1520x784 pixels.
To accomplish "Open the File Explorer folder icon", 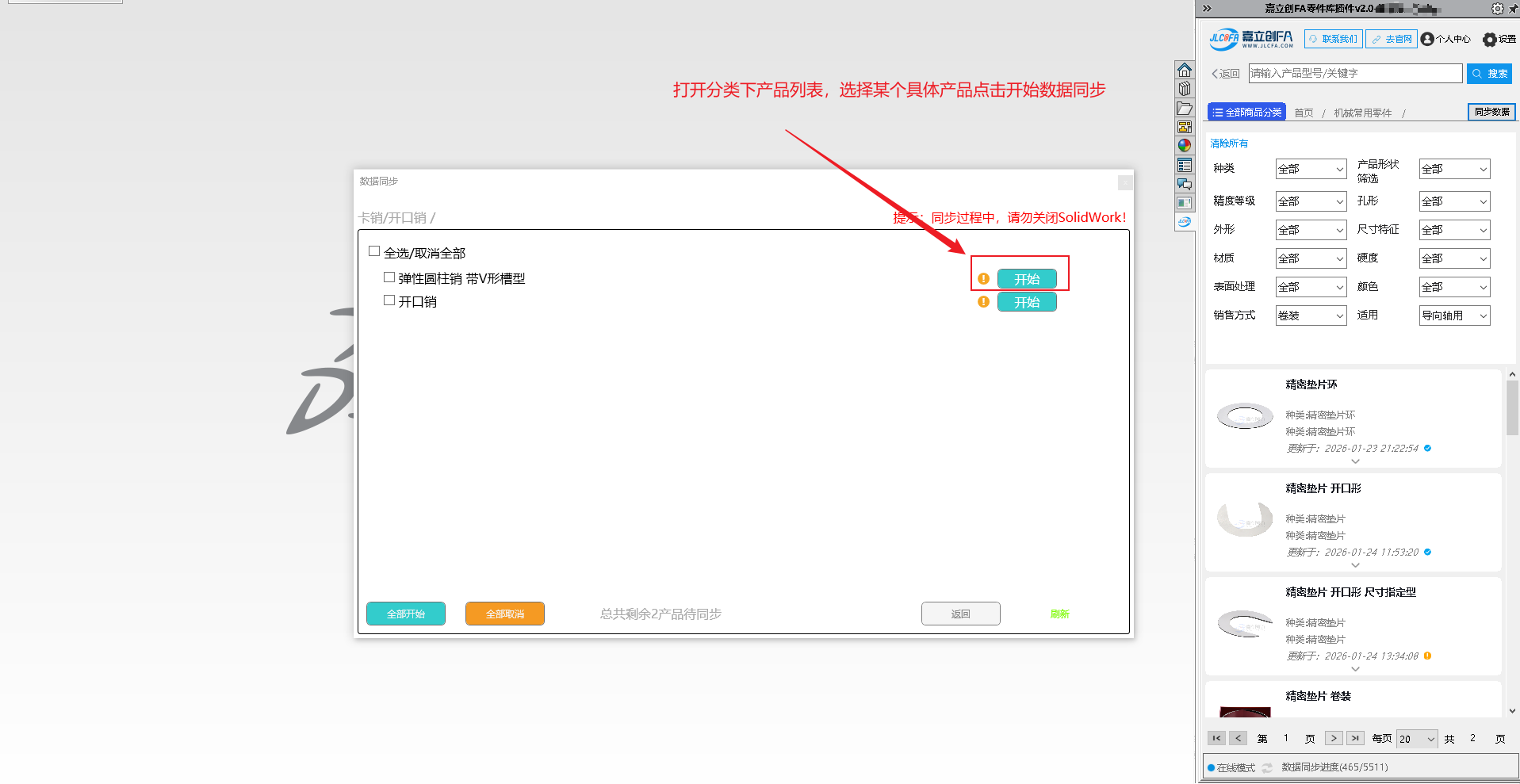I will pos(1185,108).
